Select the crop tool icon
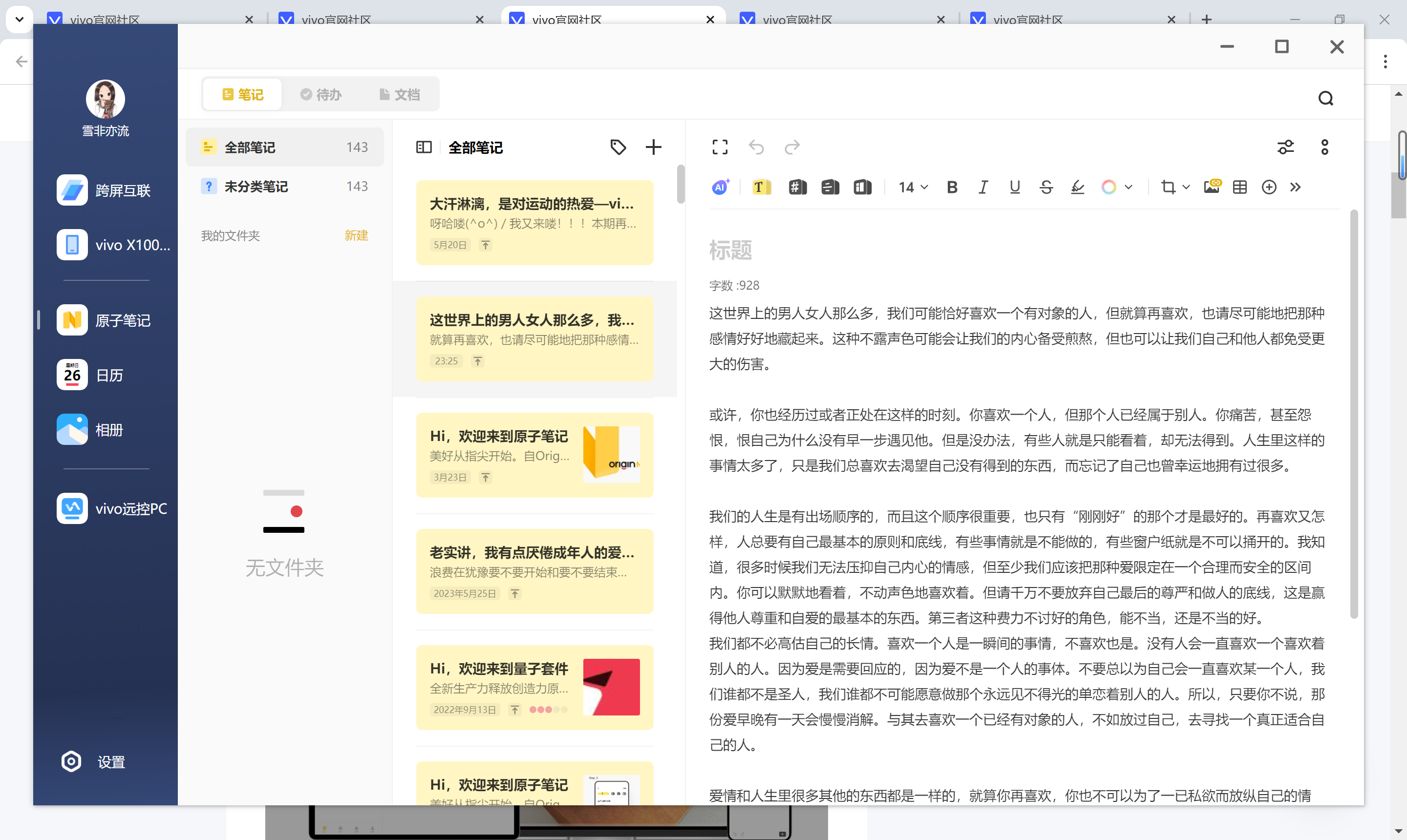 [1168, 187]
